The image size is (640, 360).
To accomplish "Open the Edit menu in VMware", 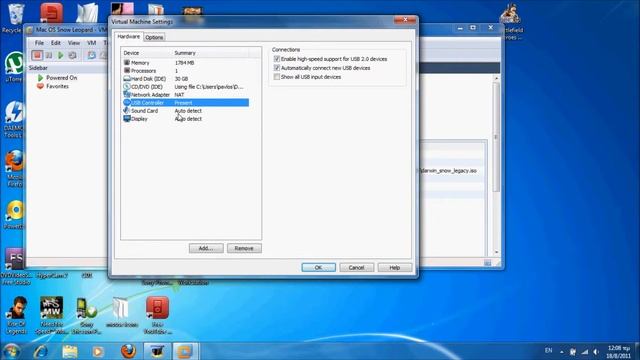I will 56,42.
